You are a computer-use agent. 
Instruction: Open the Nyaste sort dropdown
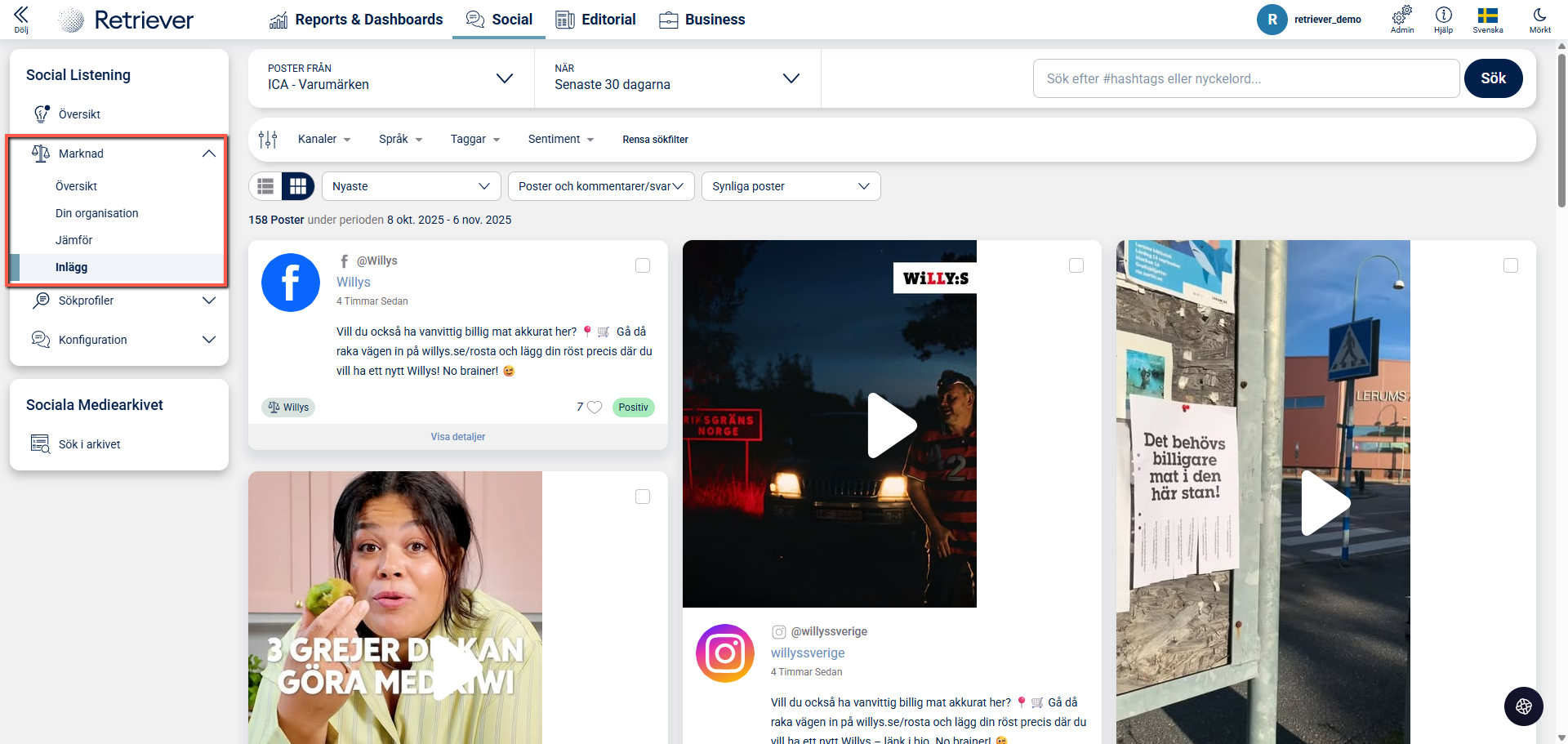[412, 186]
